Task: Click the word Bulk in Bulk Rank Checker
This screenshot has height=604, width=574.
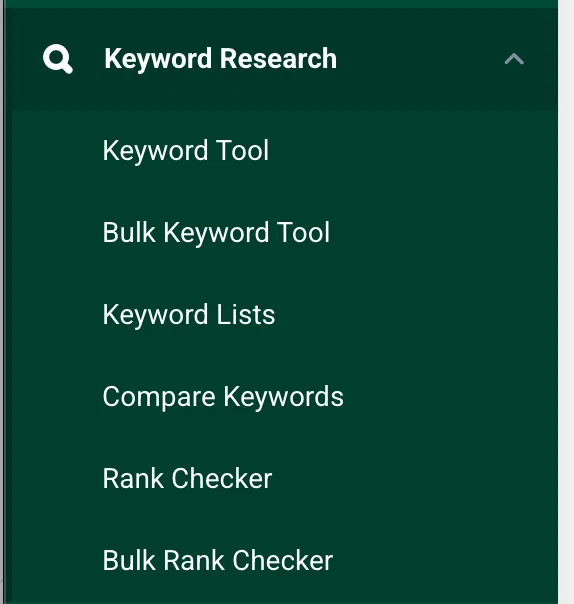Action: coord(129,560)
